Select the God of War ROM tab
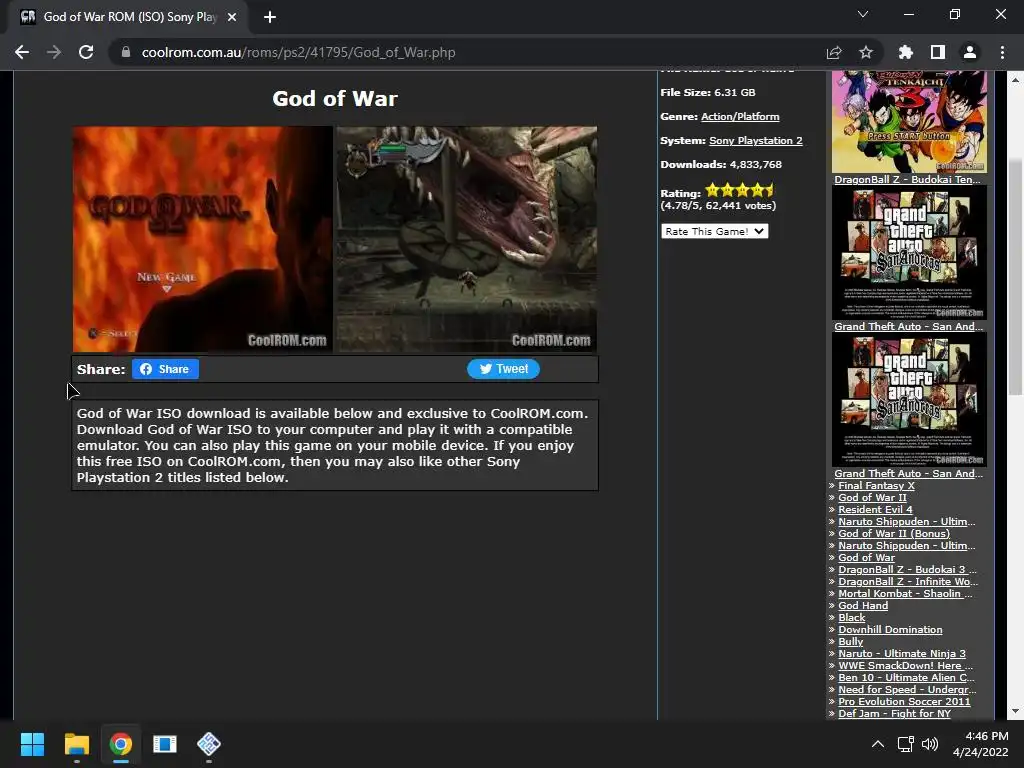The width and height of the screenshot is (1024, 768). coord(129,17)
